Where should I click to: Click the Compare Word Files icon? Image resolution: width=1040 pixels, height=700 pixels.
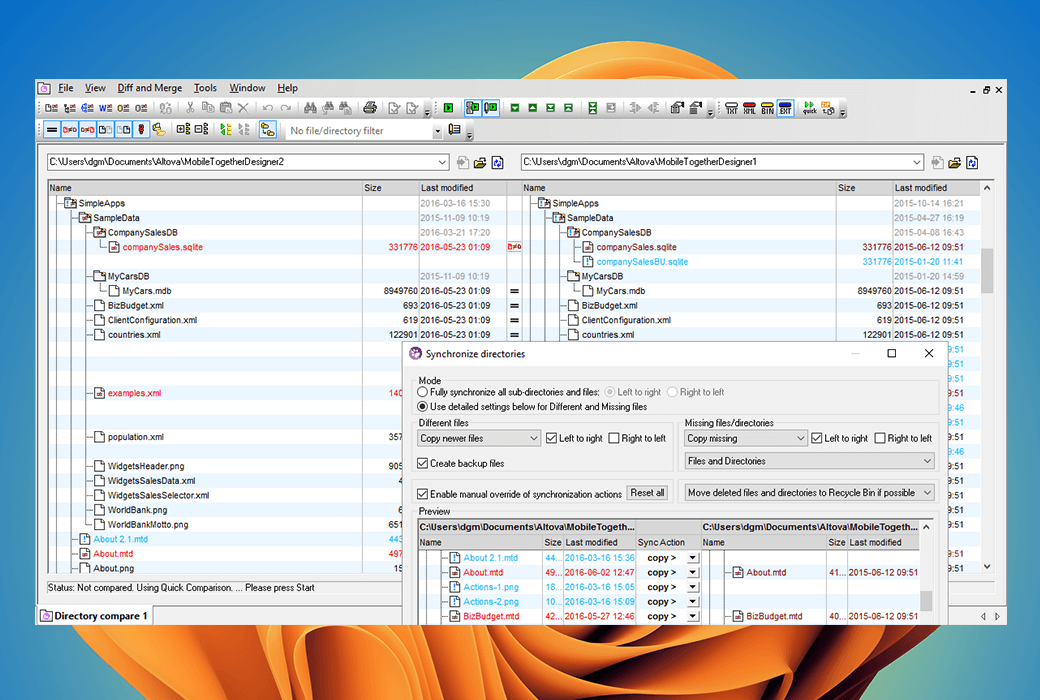click(x=105, y=108)
